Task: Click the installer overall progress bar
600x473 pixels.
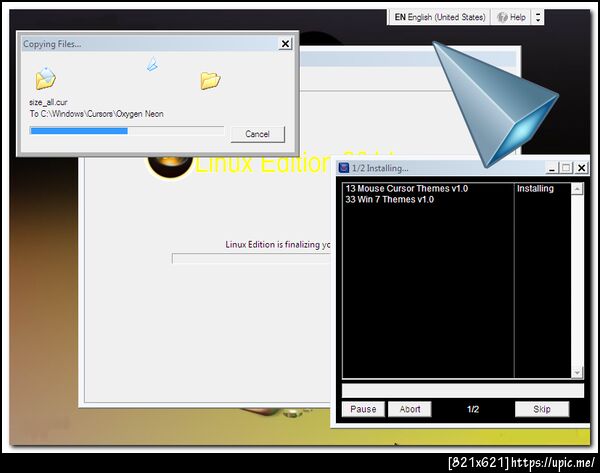Action: (463, 391)
